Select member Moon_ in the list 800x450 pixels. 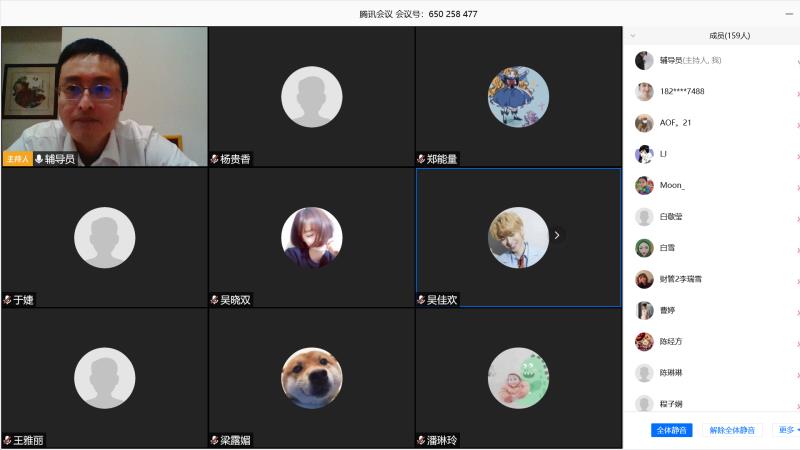pos(712,185)
